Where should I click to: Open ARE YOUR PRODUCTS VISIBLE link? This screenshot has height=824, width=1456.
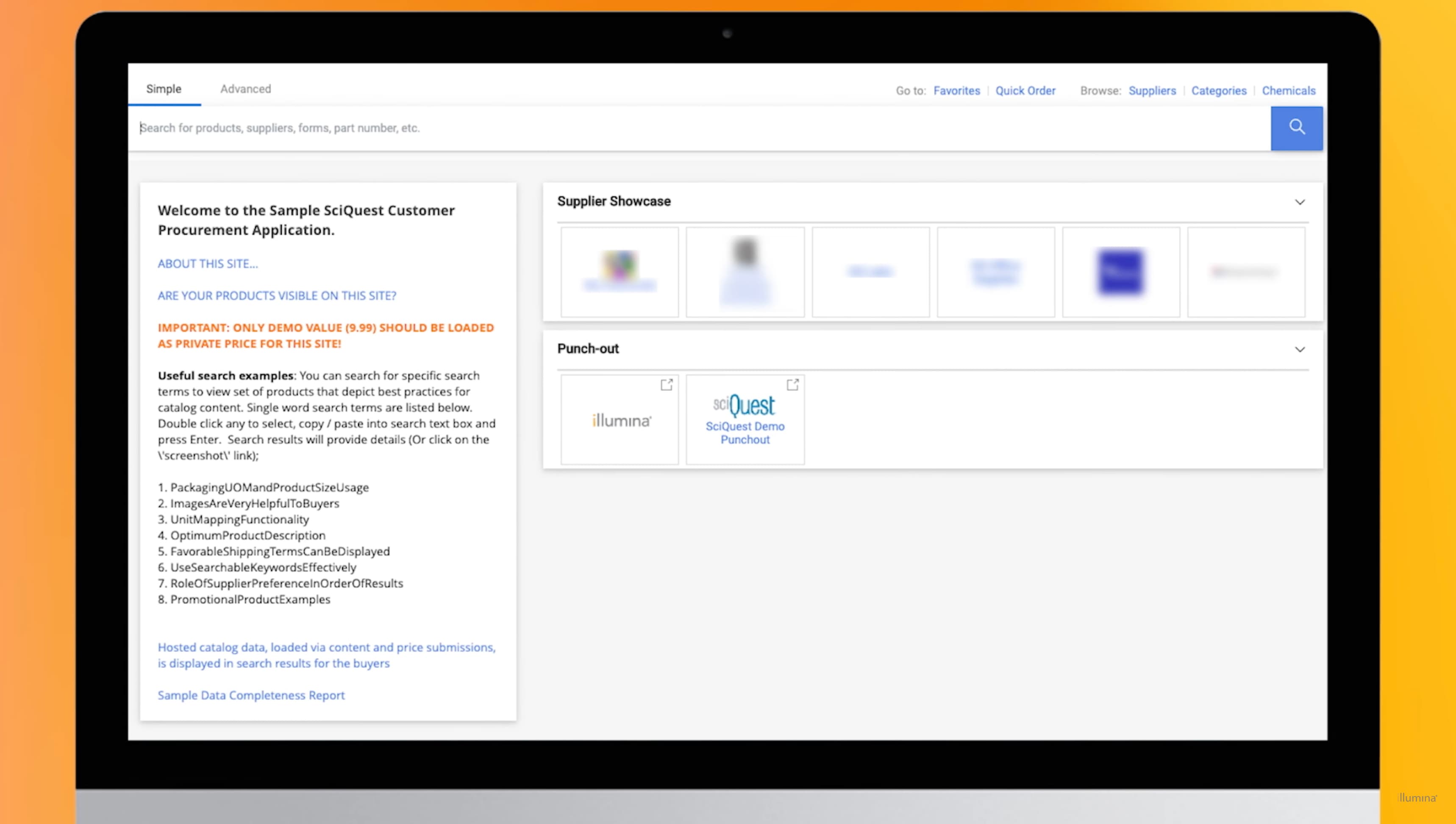coord(277,295)
